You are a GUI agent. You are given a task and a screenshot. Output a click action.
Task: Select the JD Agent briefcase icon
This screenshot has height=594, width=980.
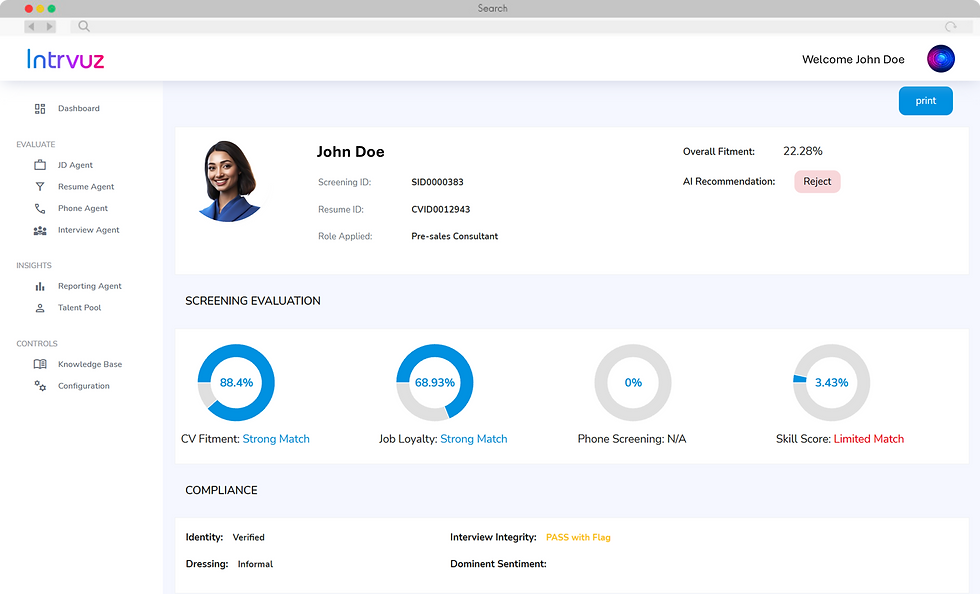pyautogui.click(x=40, y=165)
